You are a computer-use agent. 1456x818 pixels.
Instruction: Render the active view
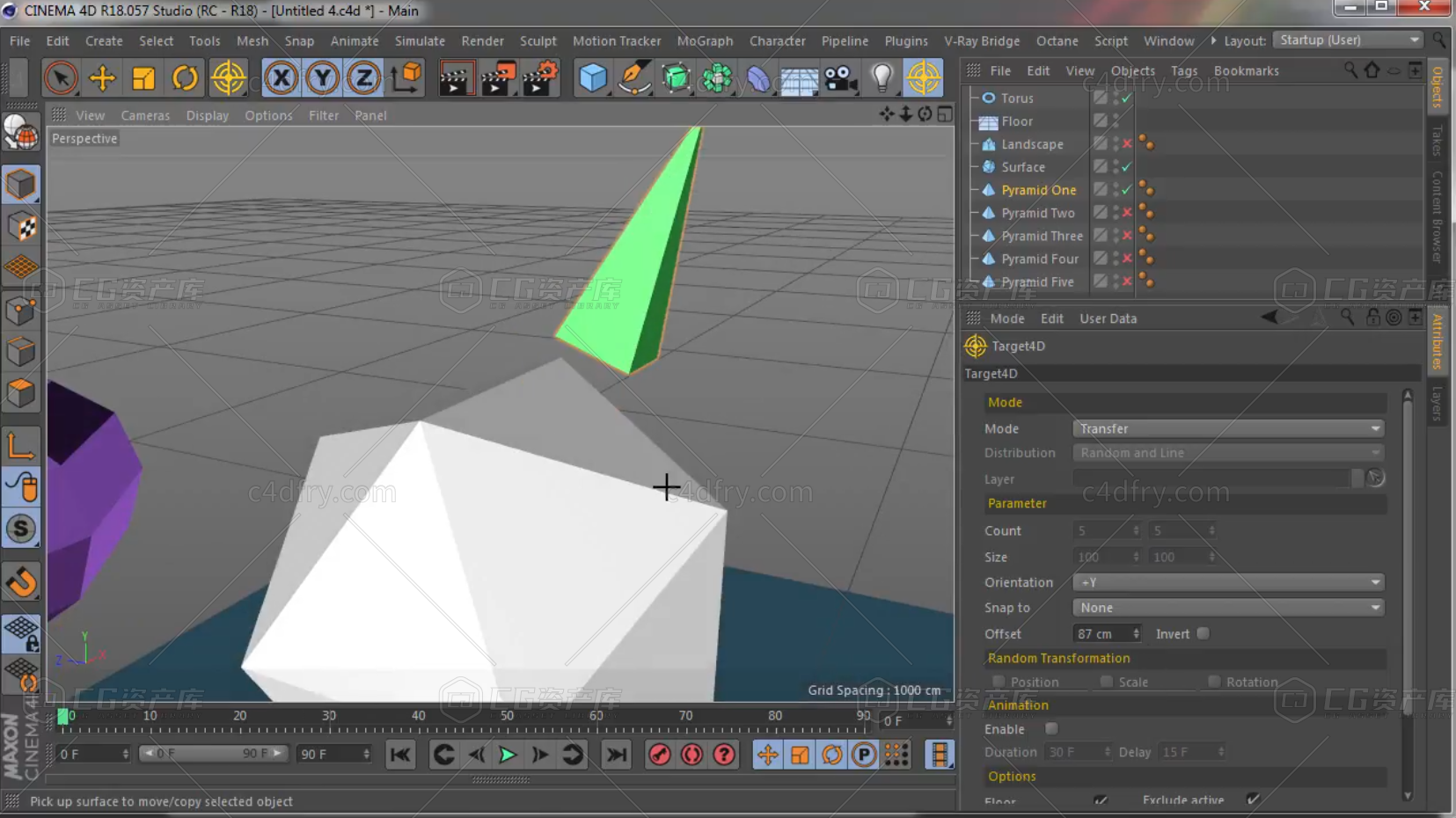(x=455, y=78)
